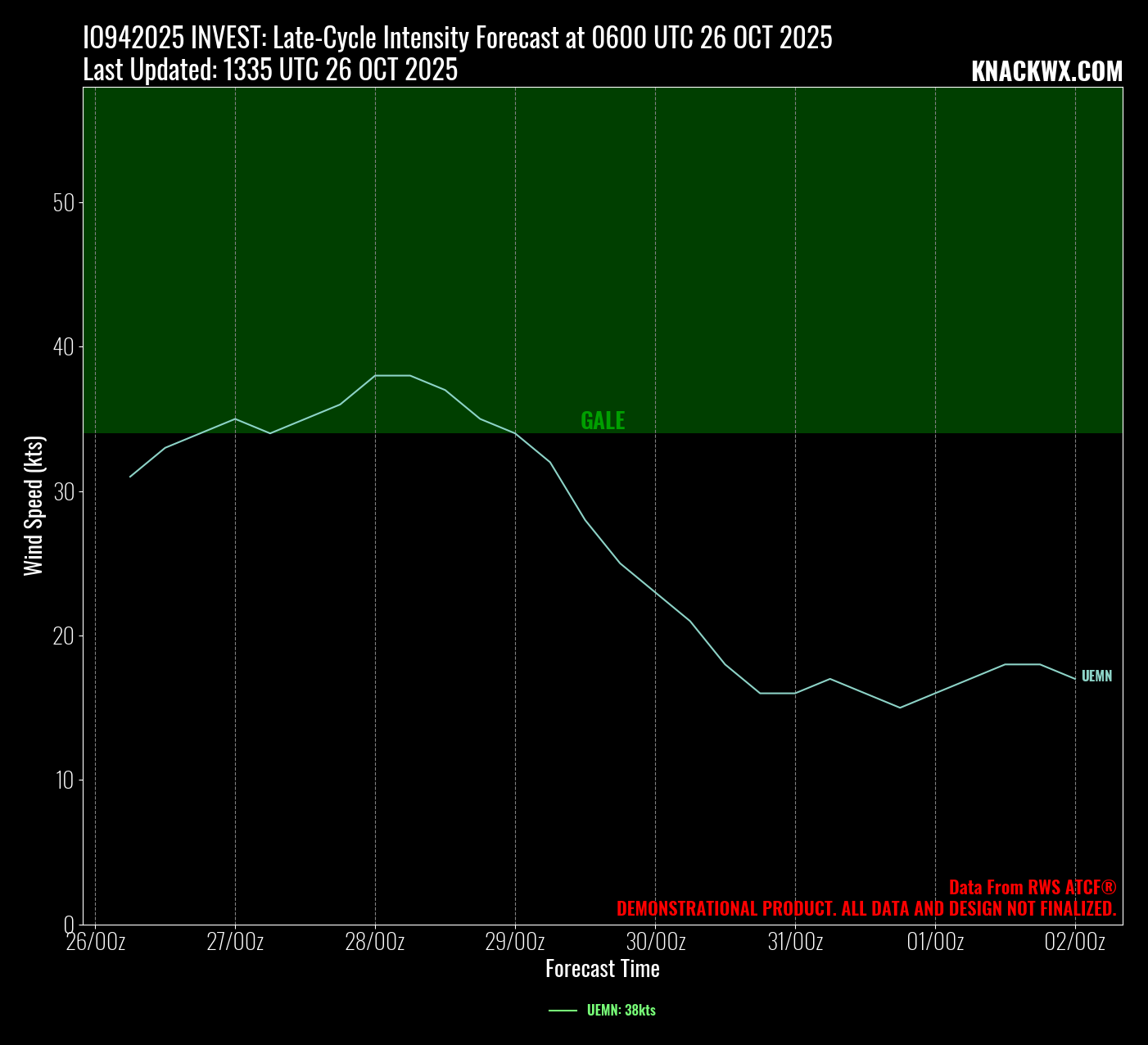This screenshot has width=1148, height=1045.
Task: Select the 02/00z forecast time tick
Action: (1075, 942)
